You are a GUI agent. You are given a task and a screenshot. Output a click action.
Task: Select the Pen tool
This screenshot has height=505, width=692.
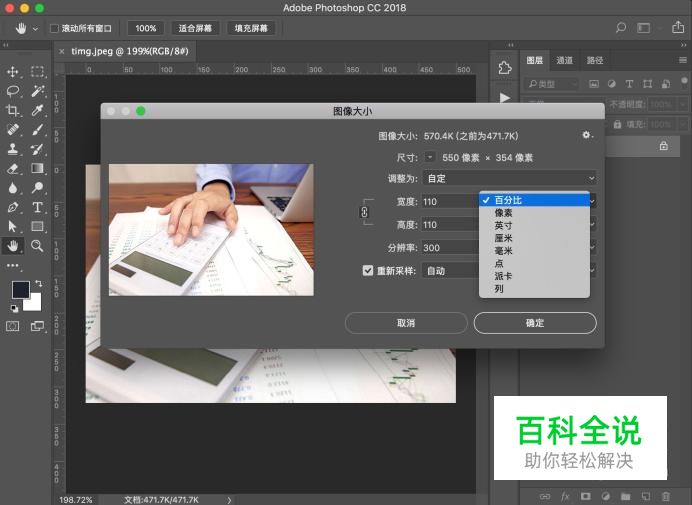[12, 207]
